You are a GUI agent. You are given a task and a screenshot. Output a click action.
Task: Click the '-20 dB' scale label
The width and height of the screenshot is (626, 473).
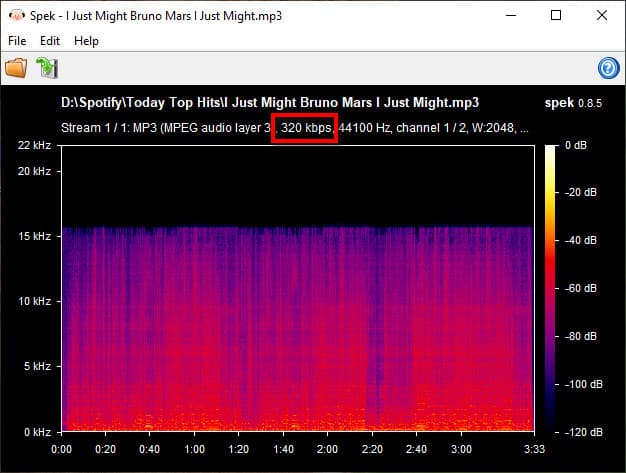[x=580, y=192]
